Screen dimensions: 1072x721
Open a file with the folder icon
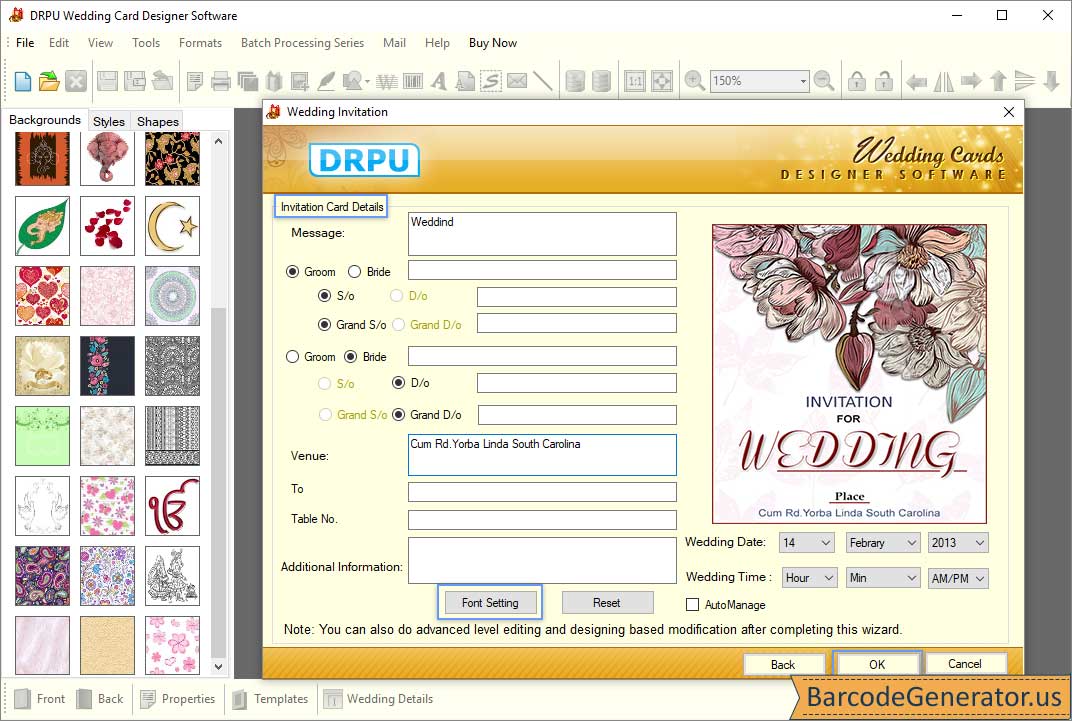(x=49, y=81)
